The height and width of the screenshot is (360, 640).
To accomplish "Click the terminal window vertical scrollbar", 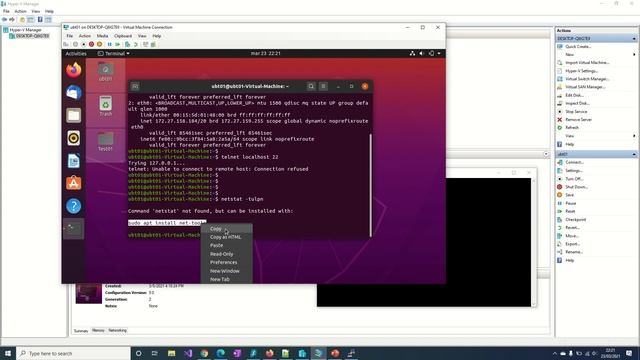I will pos(371,185).
